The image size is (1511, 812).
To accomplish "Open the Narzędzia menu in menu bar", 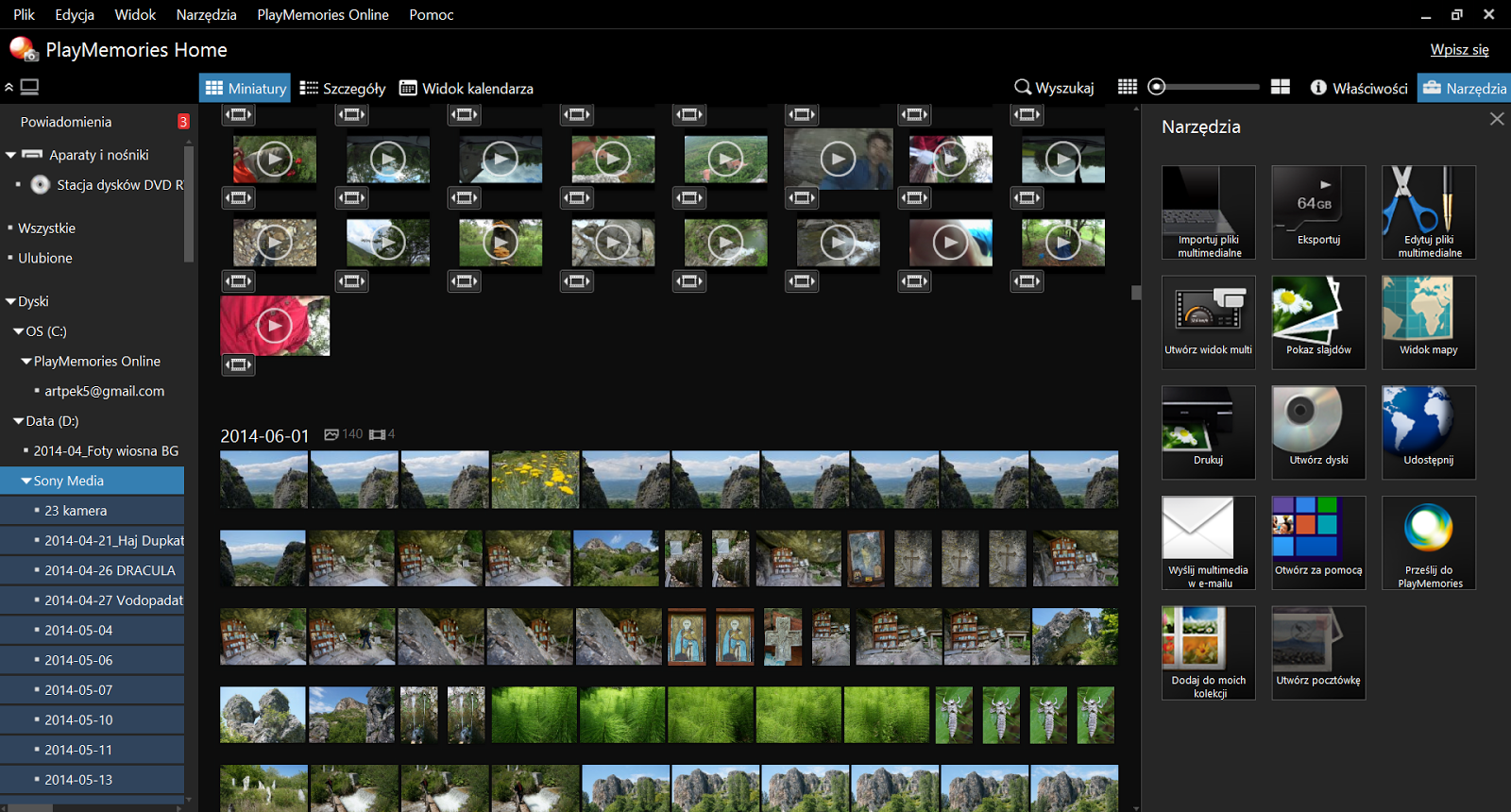I will 206,14.
